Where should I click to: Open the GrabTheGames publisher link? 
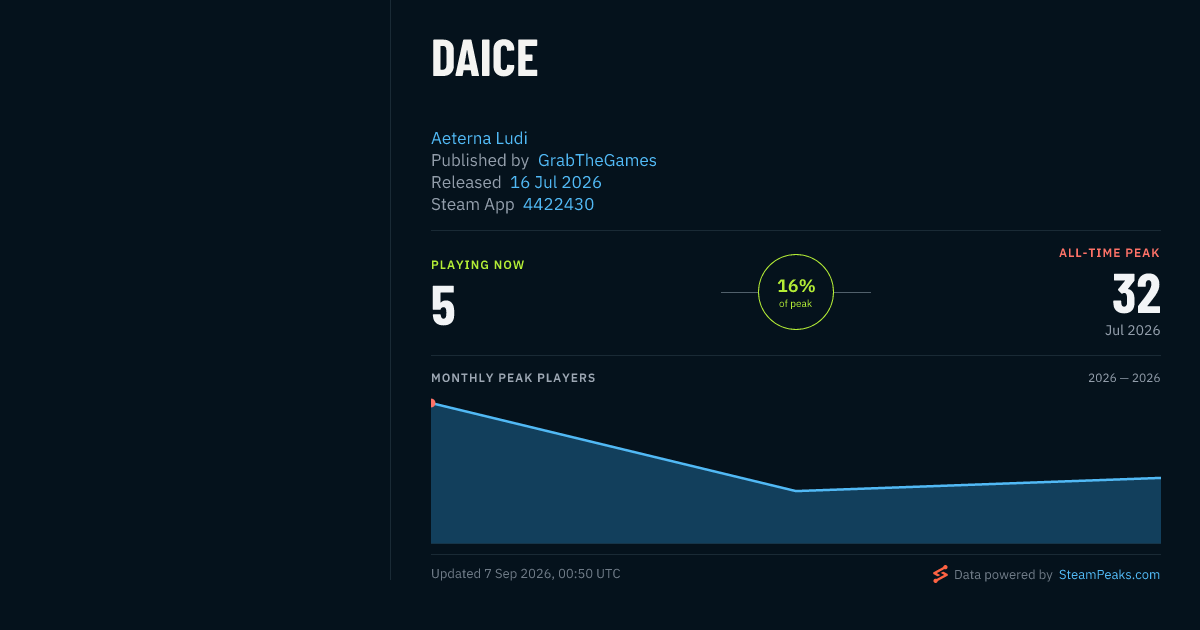click(x=597, y=160)
